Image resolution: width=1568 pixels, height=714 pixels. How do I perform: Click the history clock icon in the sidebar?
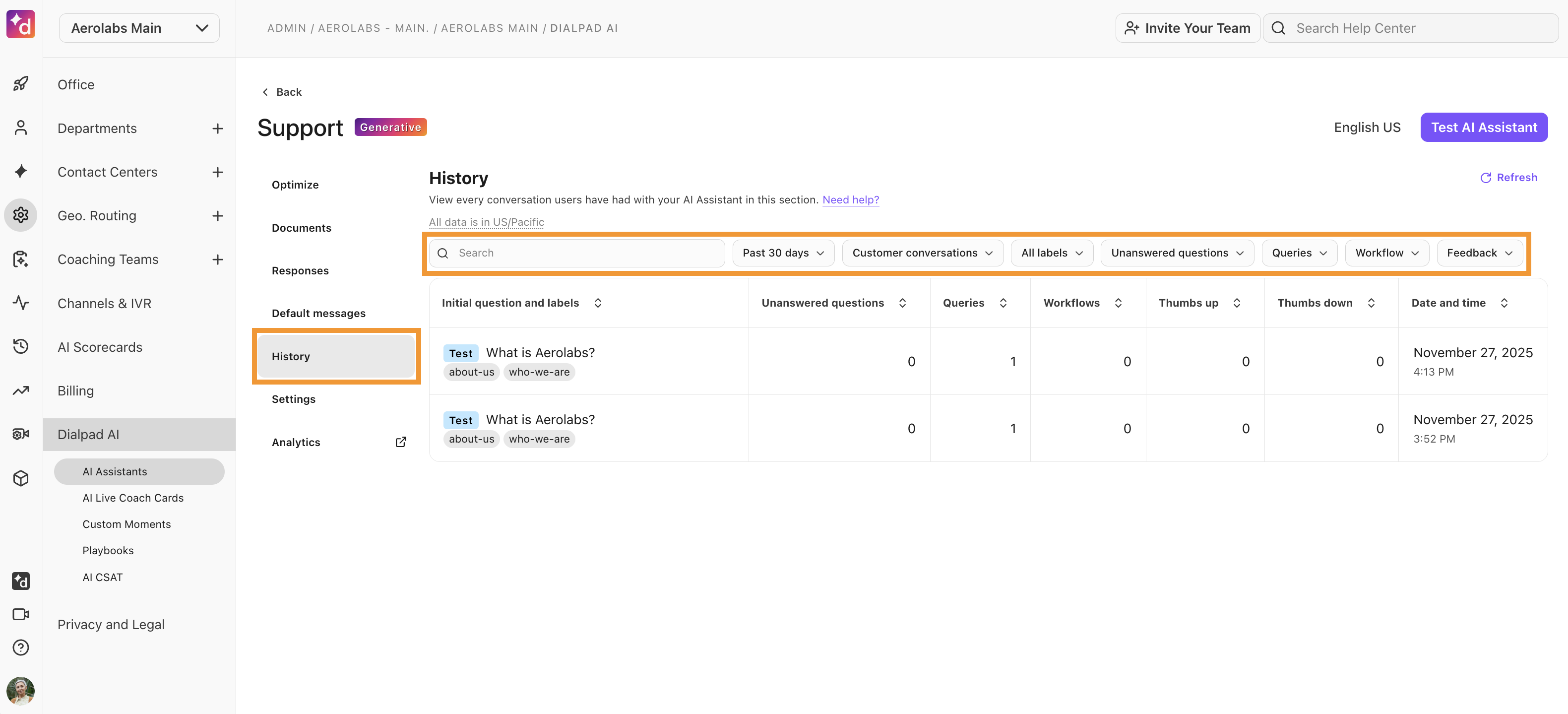[x=21, y=346]
